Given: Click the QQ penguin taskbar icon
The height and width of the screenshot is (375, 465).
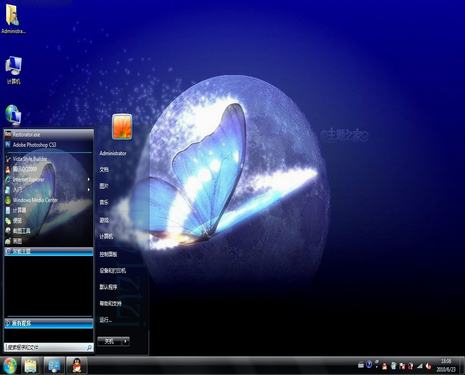Looking at the screenshot, I should [x=77, y=366].
